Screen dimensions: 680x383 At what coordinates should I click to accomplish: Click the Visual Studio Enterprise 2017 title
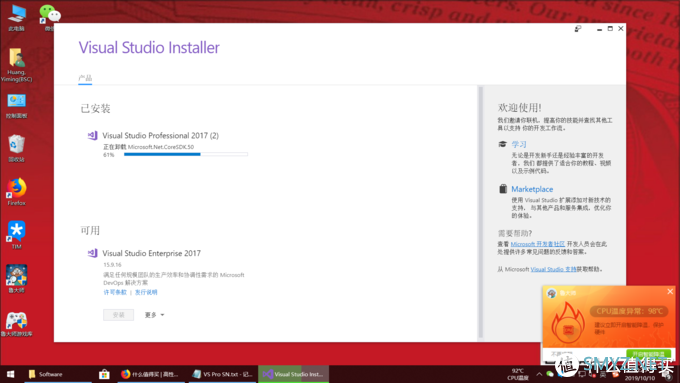[x=151, y=253]
